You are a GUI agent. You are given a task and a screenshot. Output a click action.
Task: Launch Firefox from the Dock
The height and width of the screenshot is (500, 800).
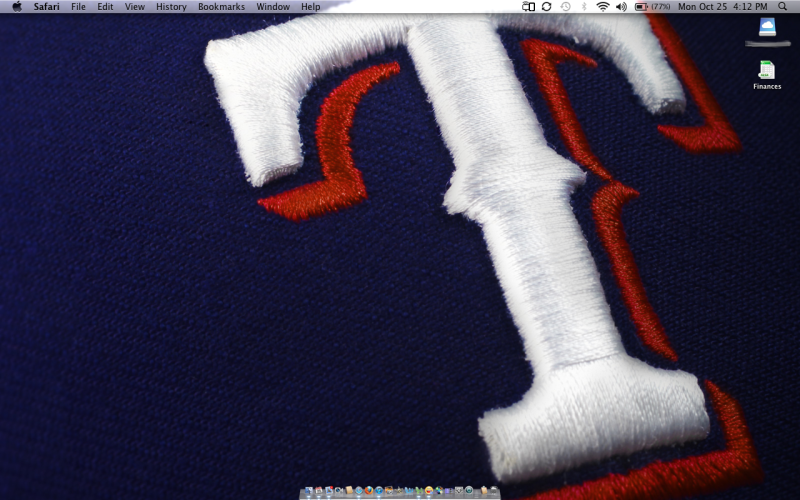(x=369, y=490)
